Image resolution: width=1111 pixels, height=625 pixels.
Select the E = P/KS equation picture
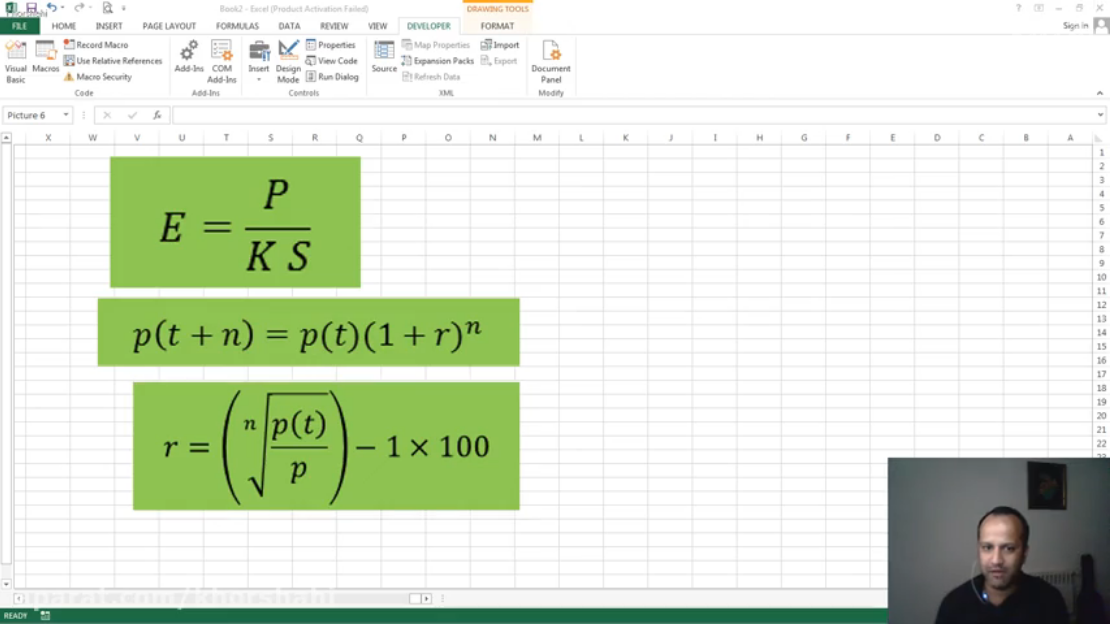point(235,222)
